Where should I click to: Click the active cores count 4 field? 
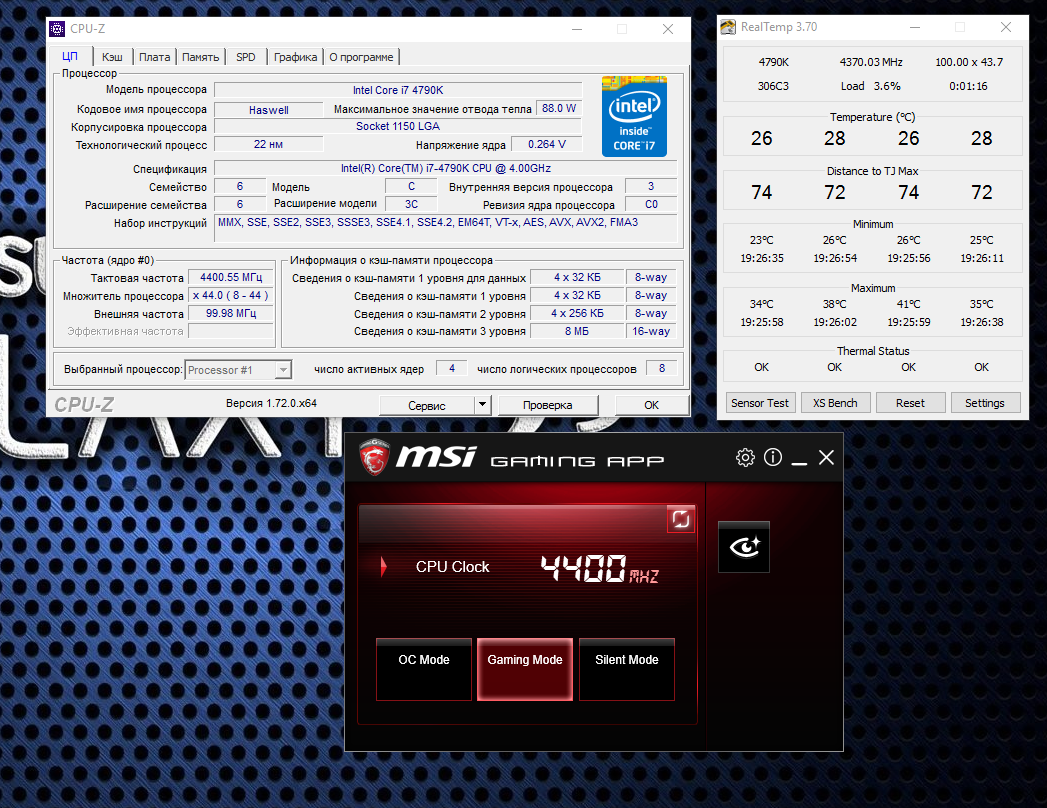pyautogui.click(x=452, y=368)
